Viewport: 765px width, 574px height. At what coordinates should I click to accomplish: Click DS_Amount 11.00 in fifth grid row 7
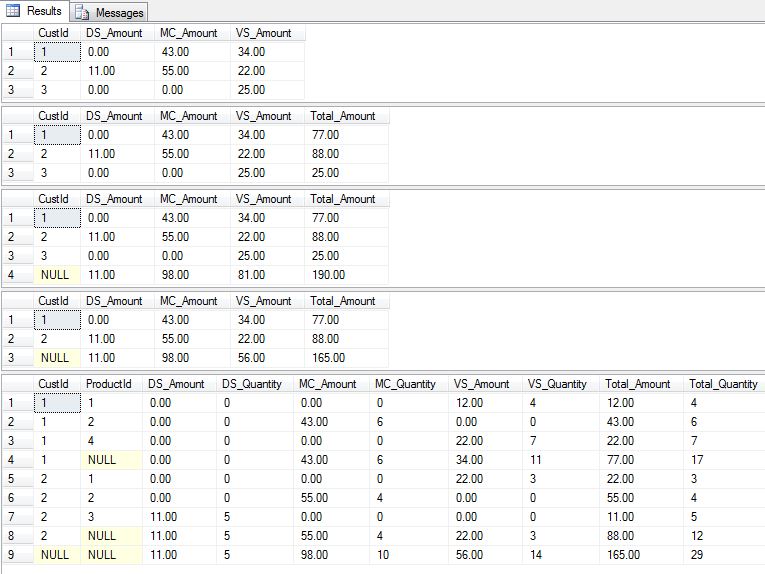point(179,516)
